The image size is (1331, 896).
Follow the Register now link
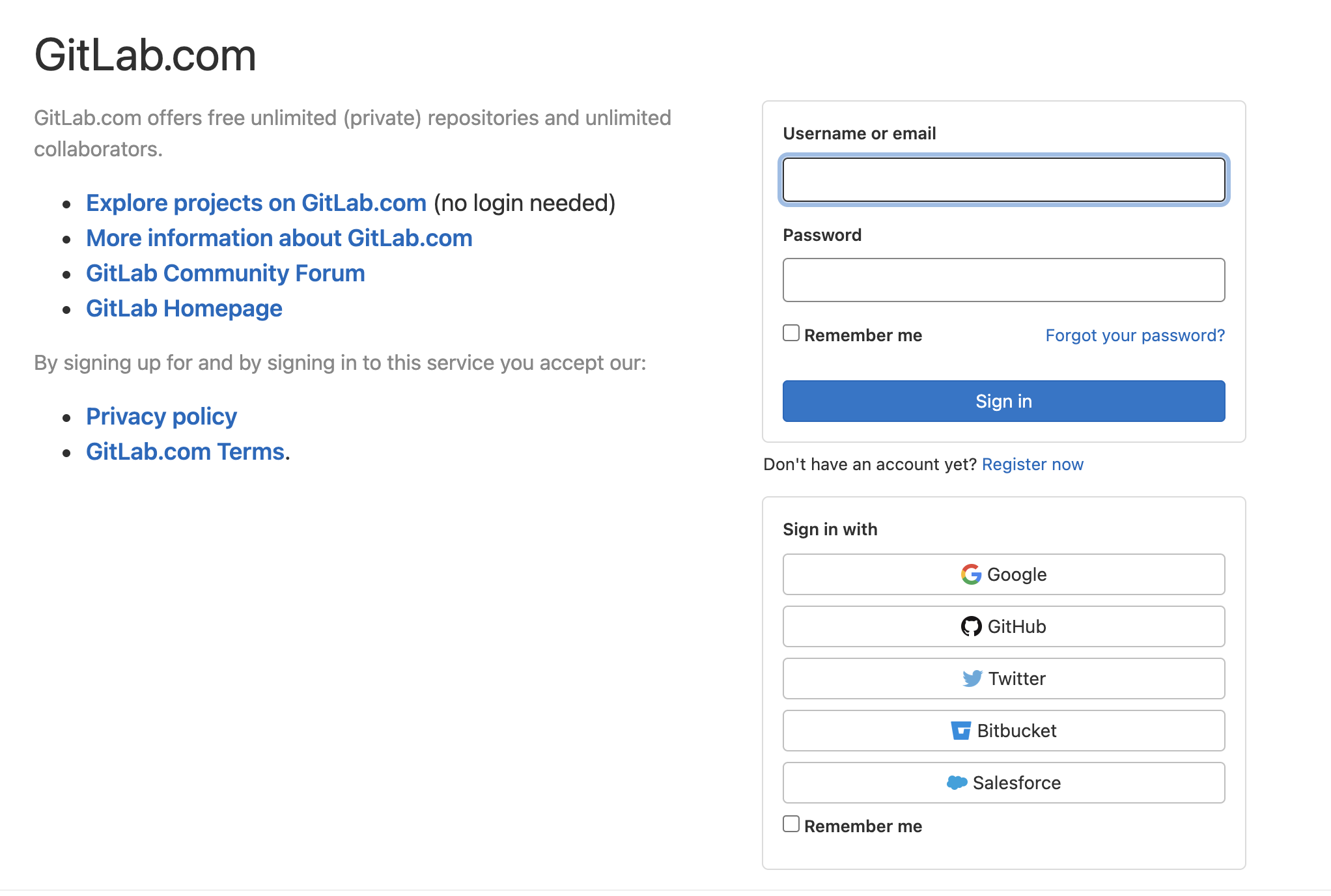tap(1032, 464)
